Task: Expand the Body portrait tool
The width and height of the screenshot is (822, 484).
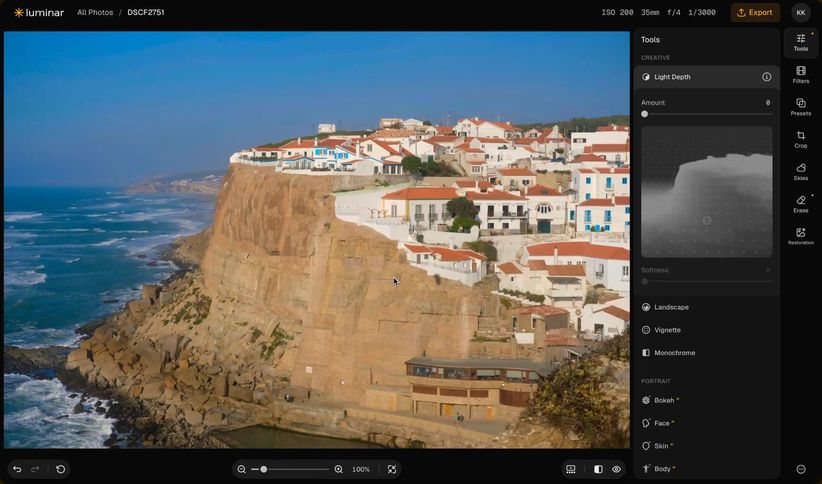Action: coord(706,469)
